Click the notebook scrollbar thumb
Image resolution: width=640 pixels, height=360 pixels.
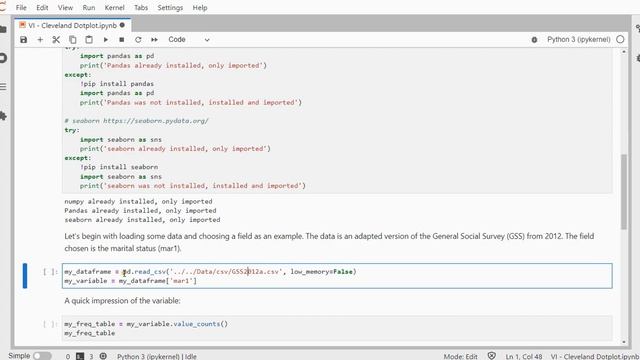[x=624, y=192]
